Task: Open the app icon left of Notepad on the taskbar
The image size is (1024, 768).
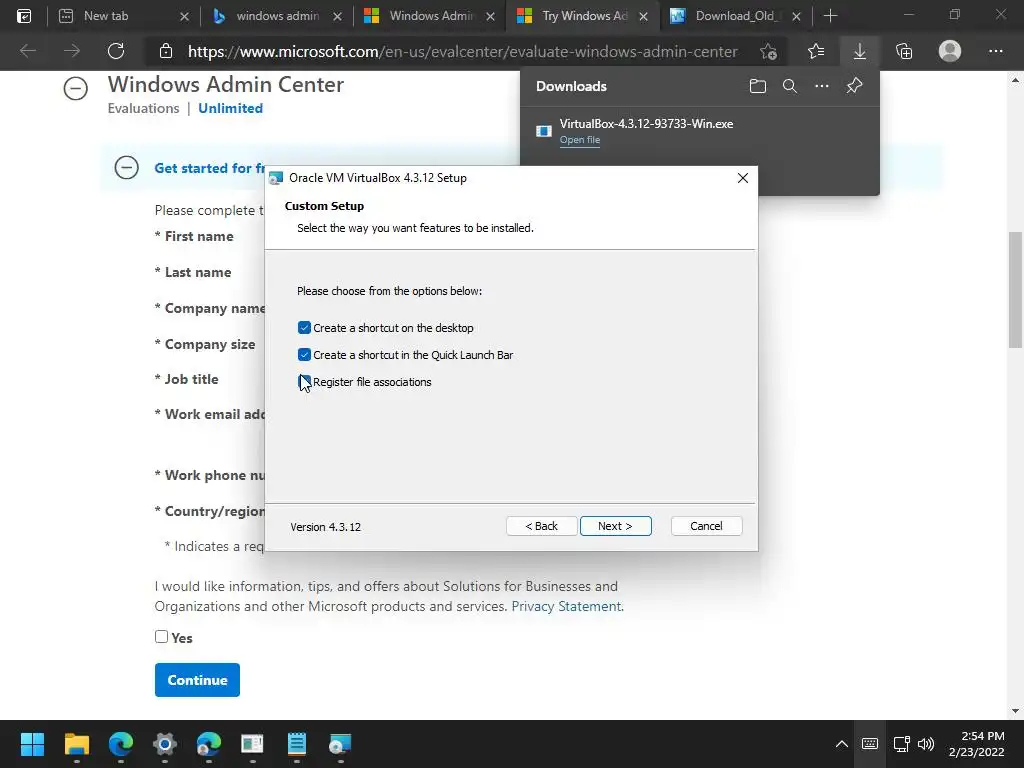Action: pos(252,744)
